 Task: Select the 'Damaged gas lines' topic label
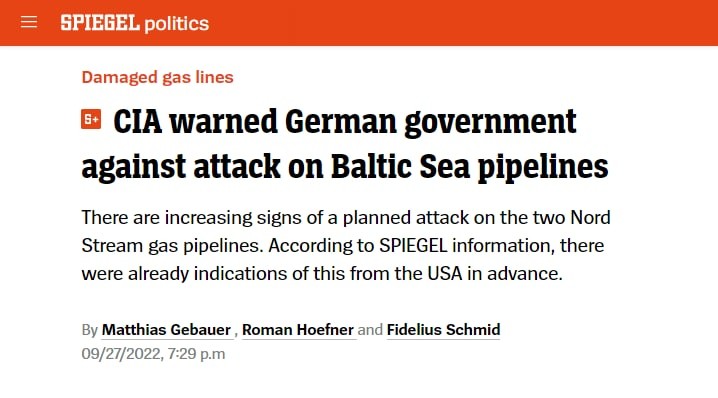click(x=158, y=77)
